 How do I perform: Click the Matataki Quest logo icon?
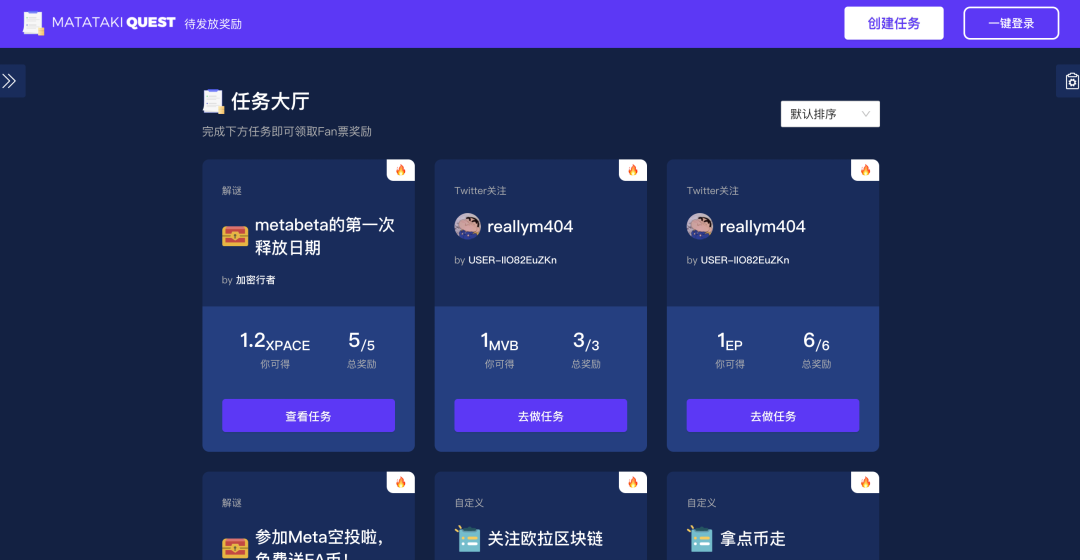pos(32,23)
